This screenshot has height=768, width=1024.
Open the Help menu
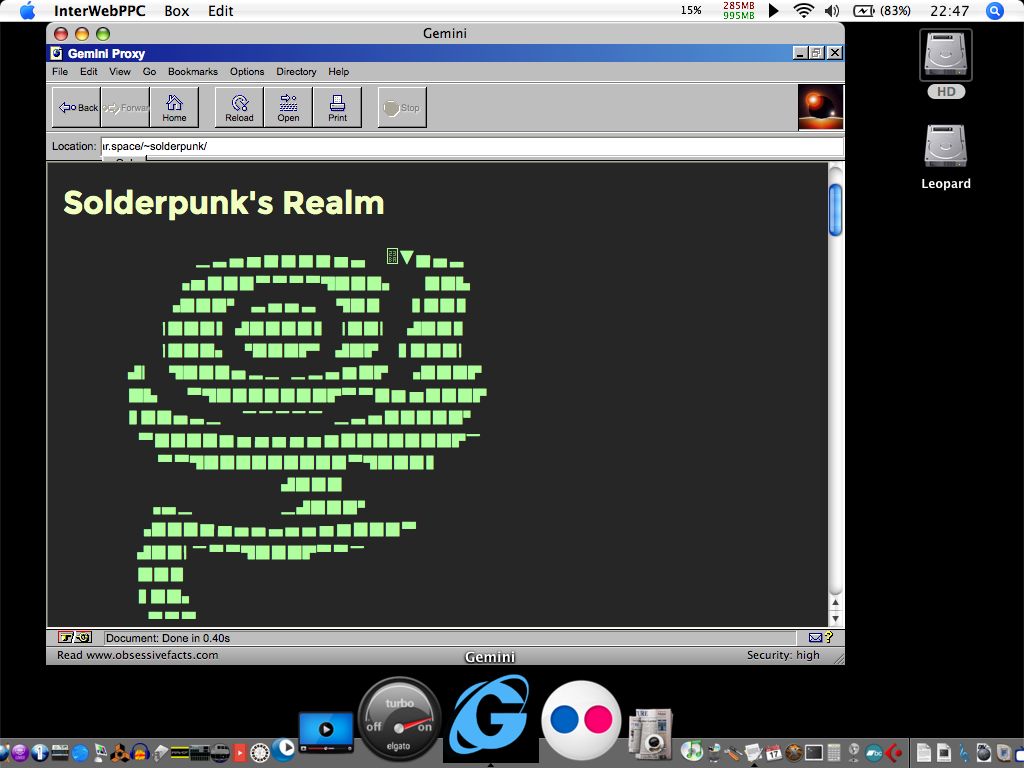tap(338, 72)
